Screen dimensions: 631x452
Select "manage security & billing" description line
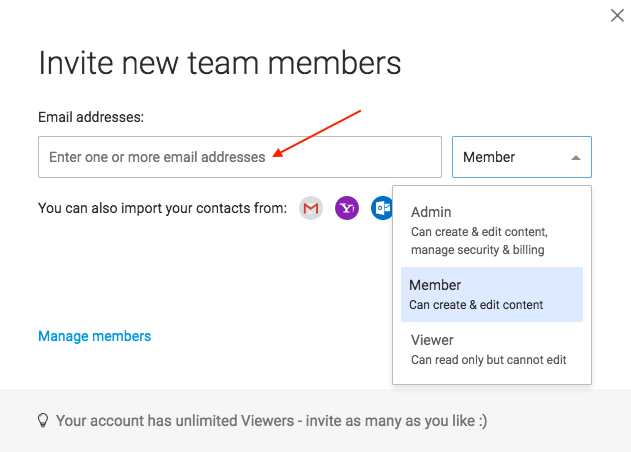tap(478, 250)
